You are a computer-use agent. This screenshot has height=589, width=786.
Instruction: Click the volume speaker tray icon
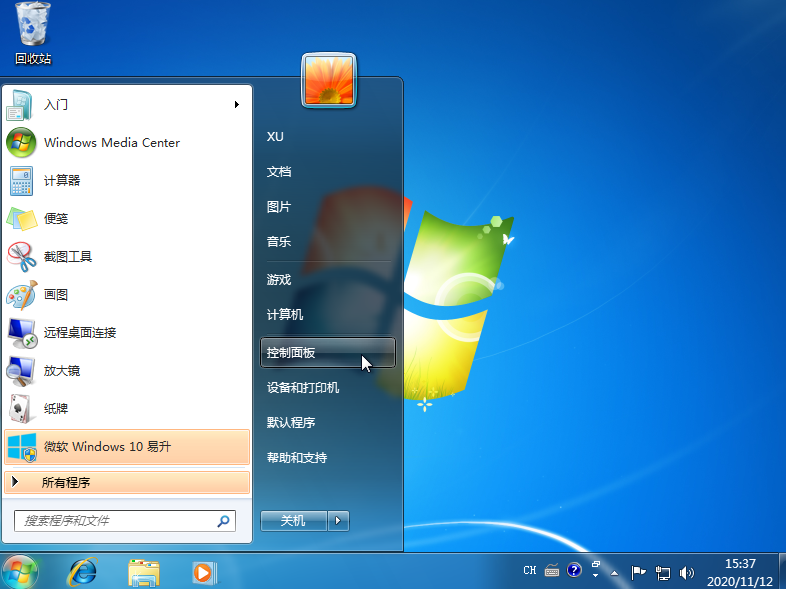coord(686,572)
